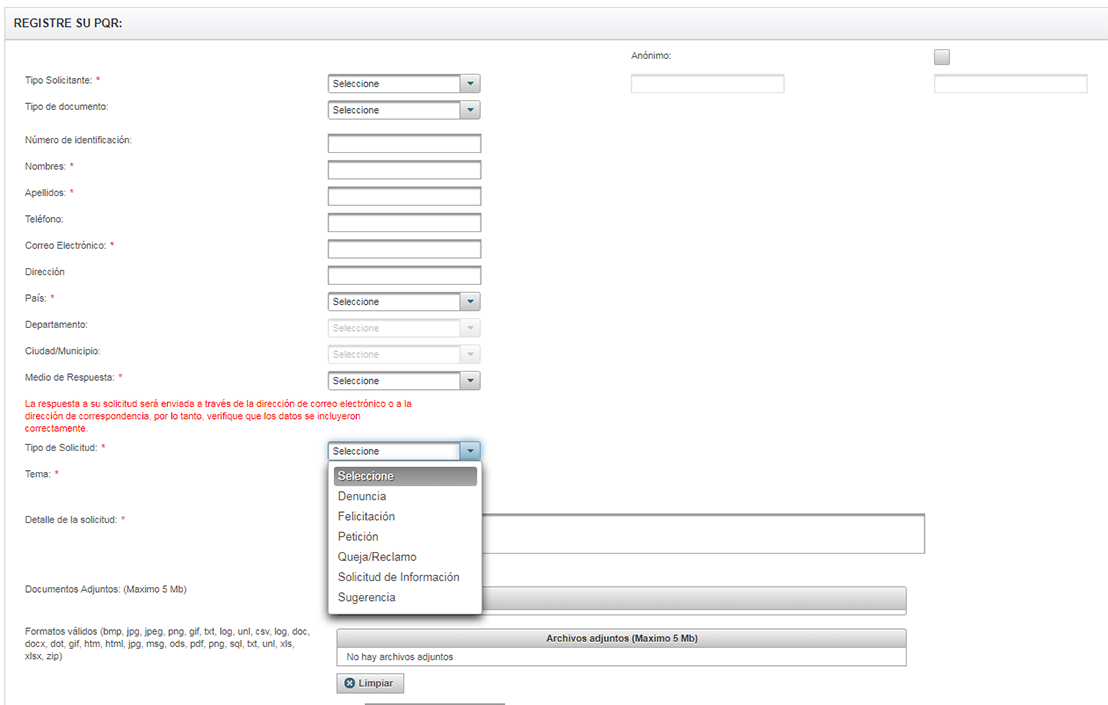Click the Número de identificación field

click(x=404, y=144)
